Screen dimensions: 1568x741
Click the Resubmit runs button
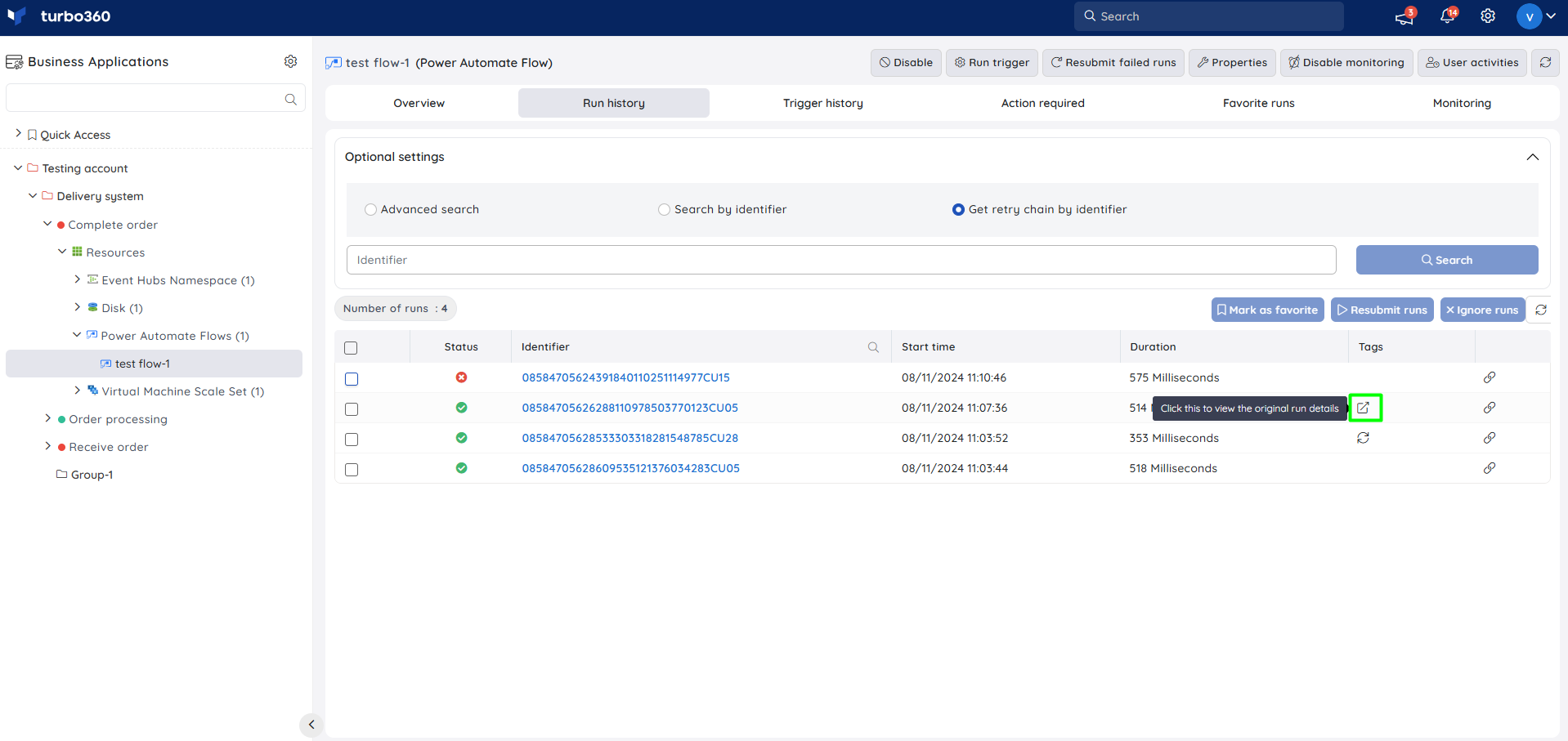point(1382,310)
